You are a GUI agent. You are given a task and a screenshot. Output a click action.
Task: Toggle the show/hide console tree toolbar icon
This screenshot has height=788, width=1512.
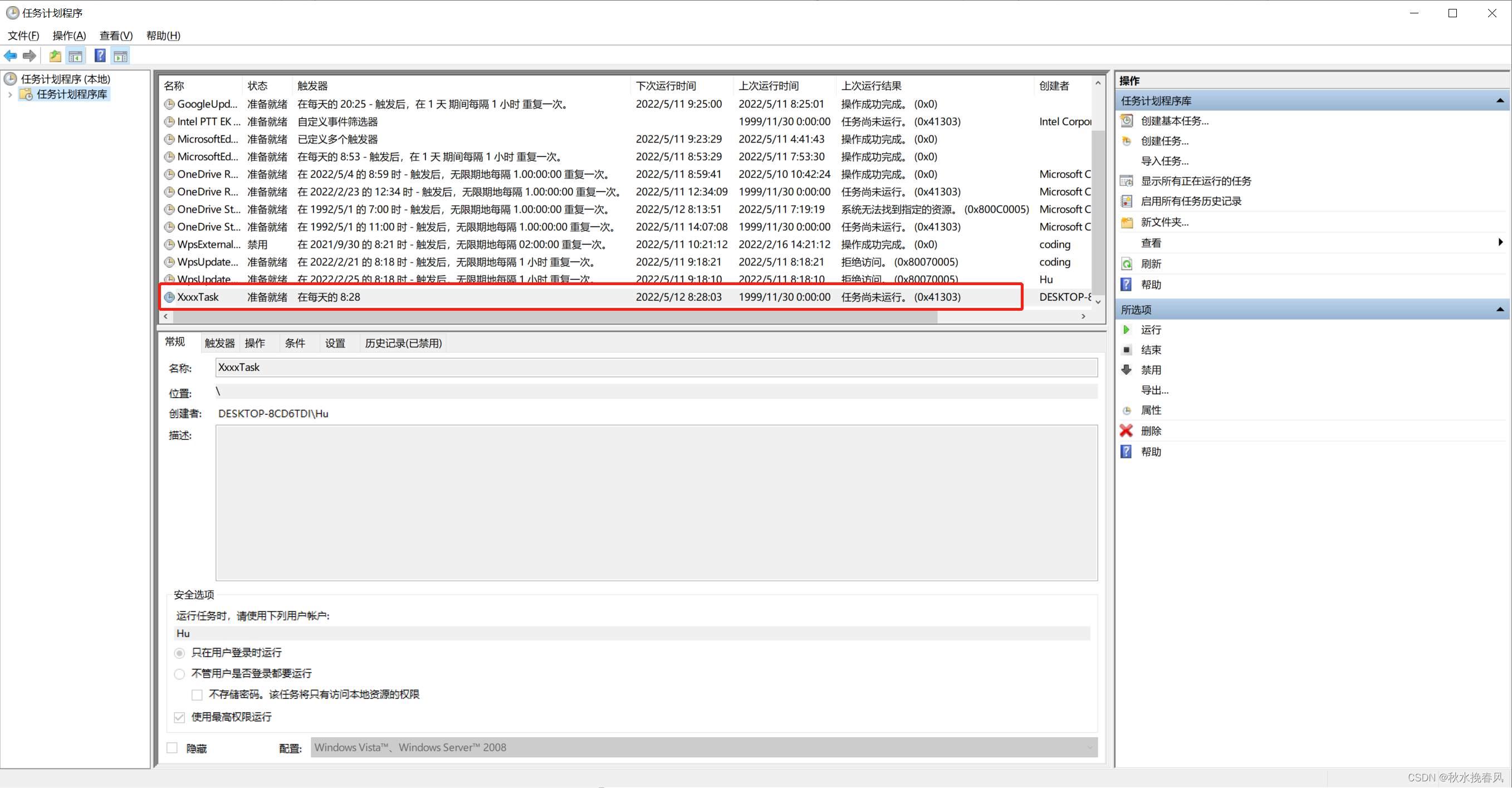pyautogui.click(x=76, y=56)
